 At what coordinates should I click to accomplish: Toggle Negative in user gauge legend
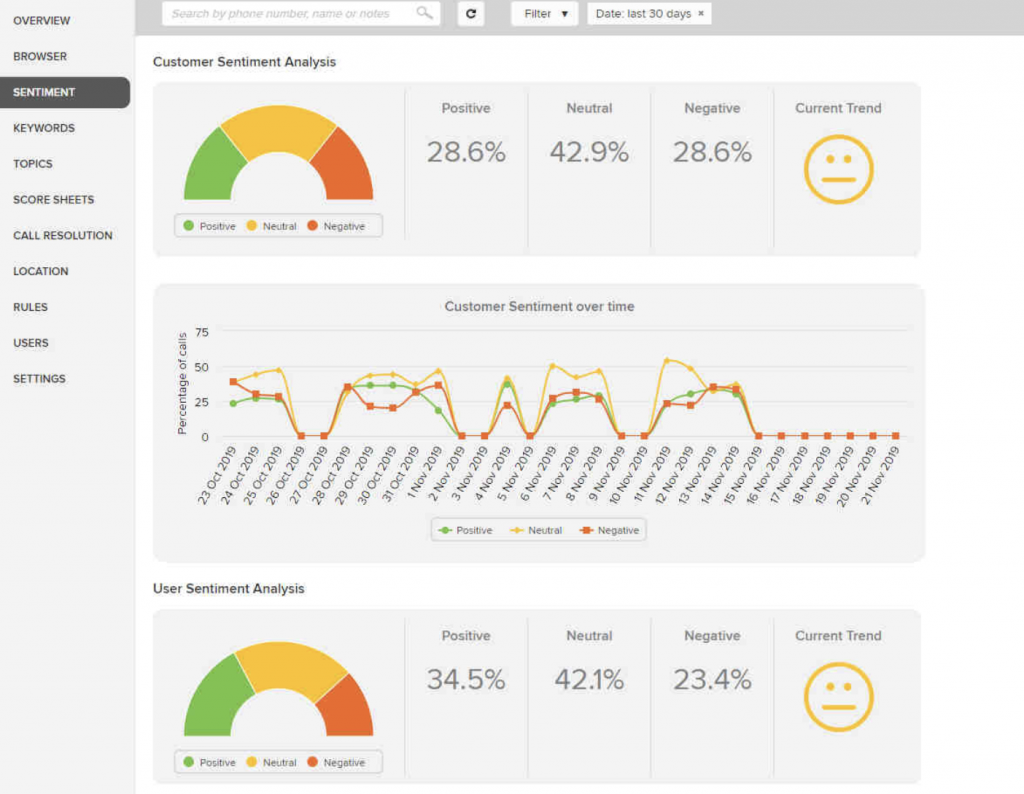[x=336, y=762]
